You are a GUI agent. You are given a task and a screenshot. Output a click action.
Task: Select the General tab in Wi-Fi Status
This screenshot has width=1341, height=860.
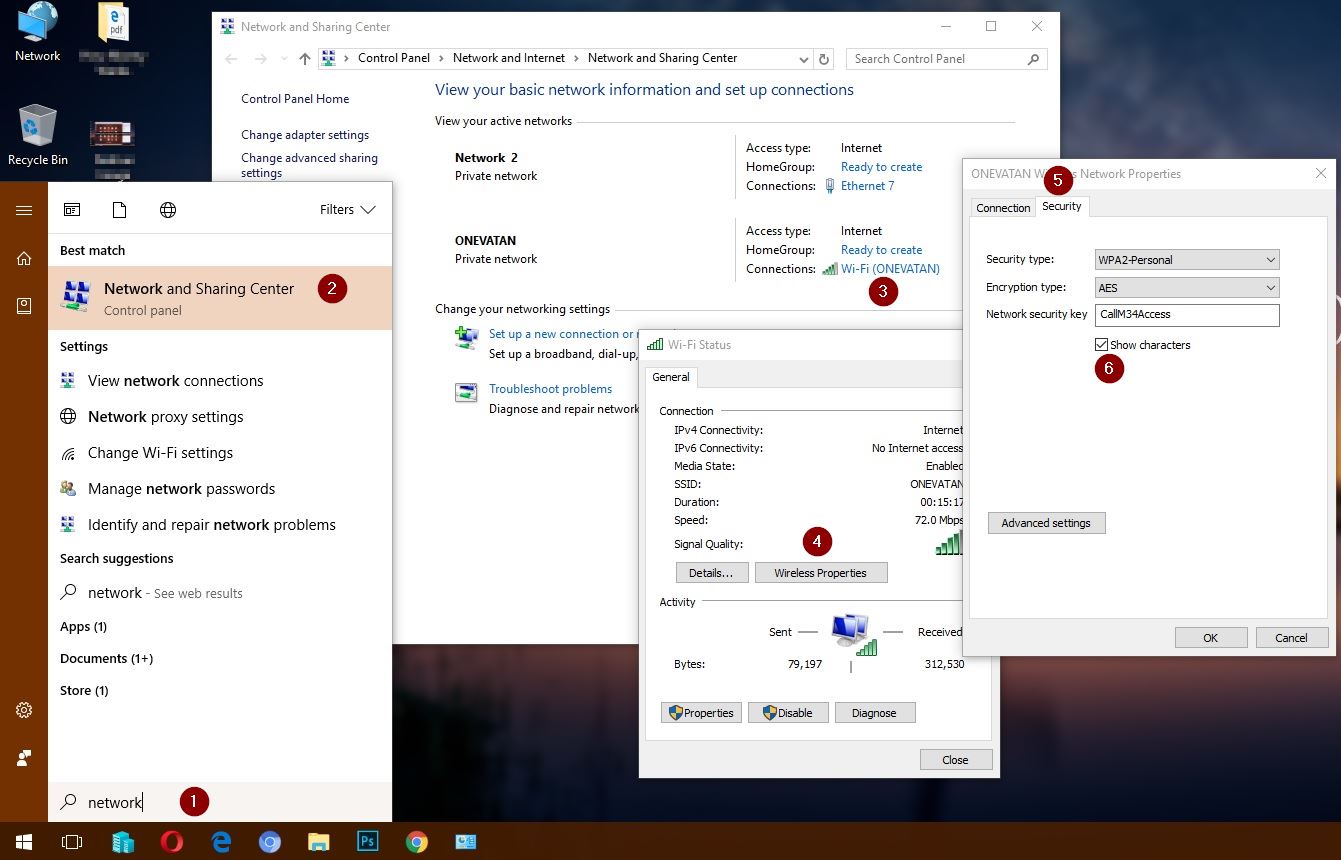click(x=671, y=377)
